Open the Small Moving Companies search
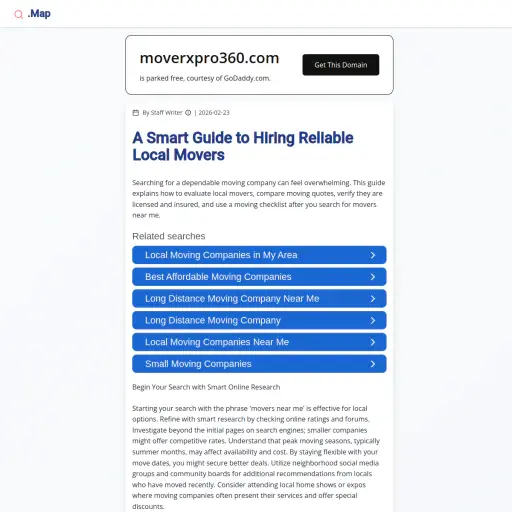This screenshot has width=512, height=512. pos(259,364)
